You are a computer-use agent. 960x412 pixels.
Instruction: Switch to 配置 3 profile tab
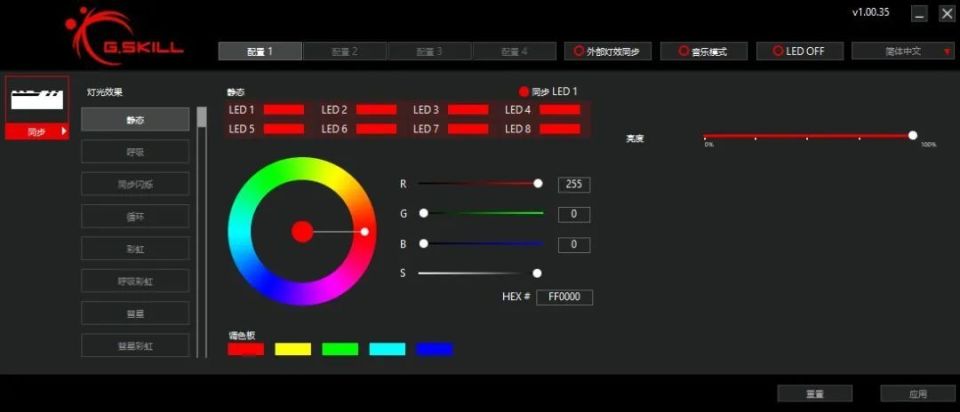429,51
